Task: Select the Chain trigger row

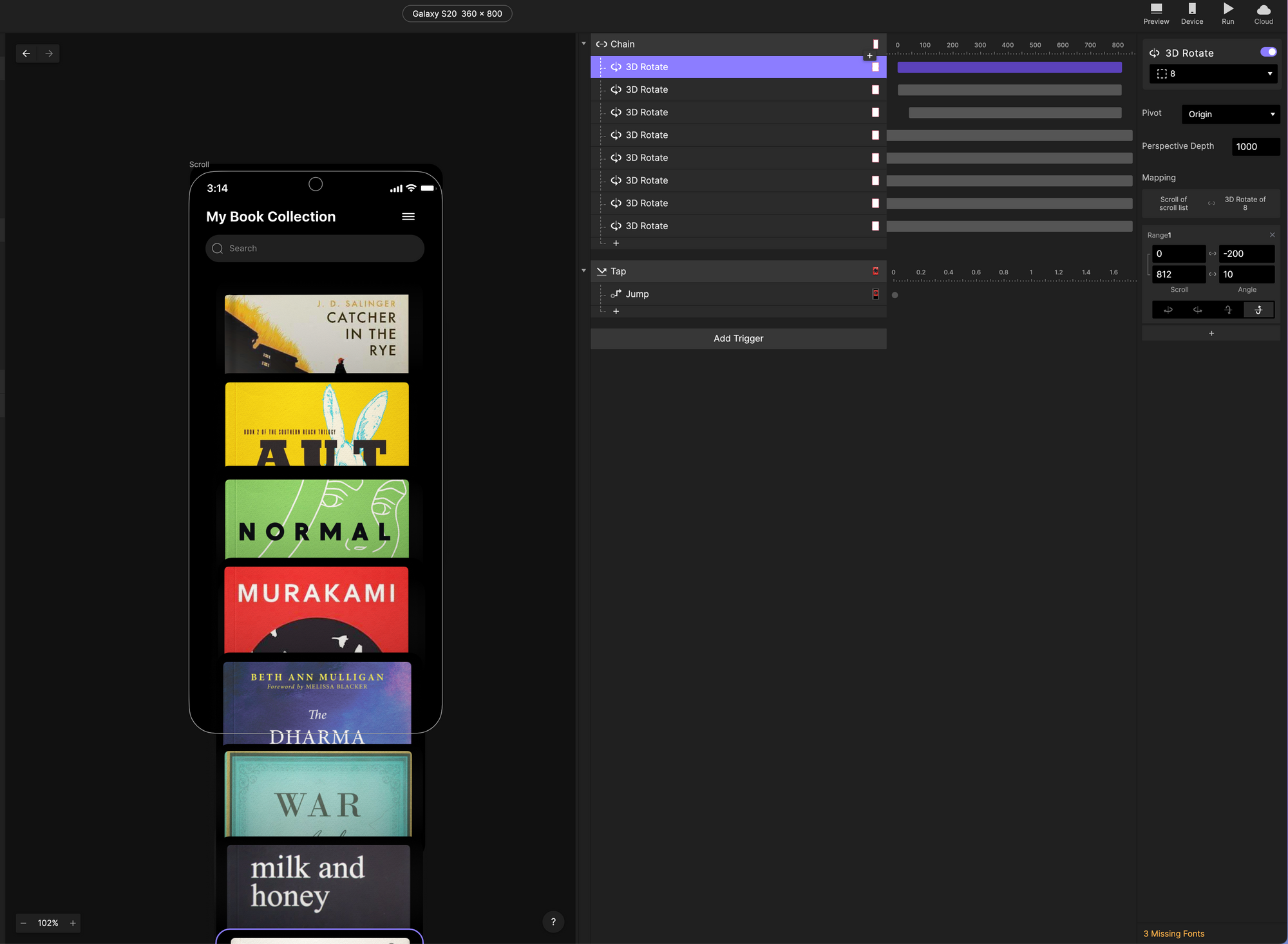Action: click(x=738, y=44)
